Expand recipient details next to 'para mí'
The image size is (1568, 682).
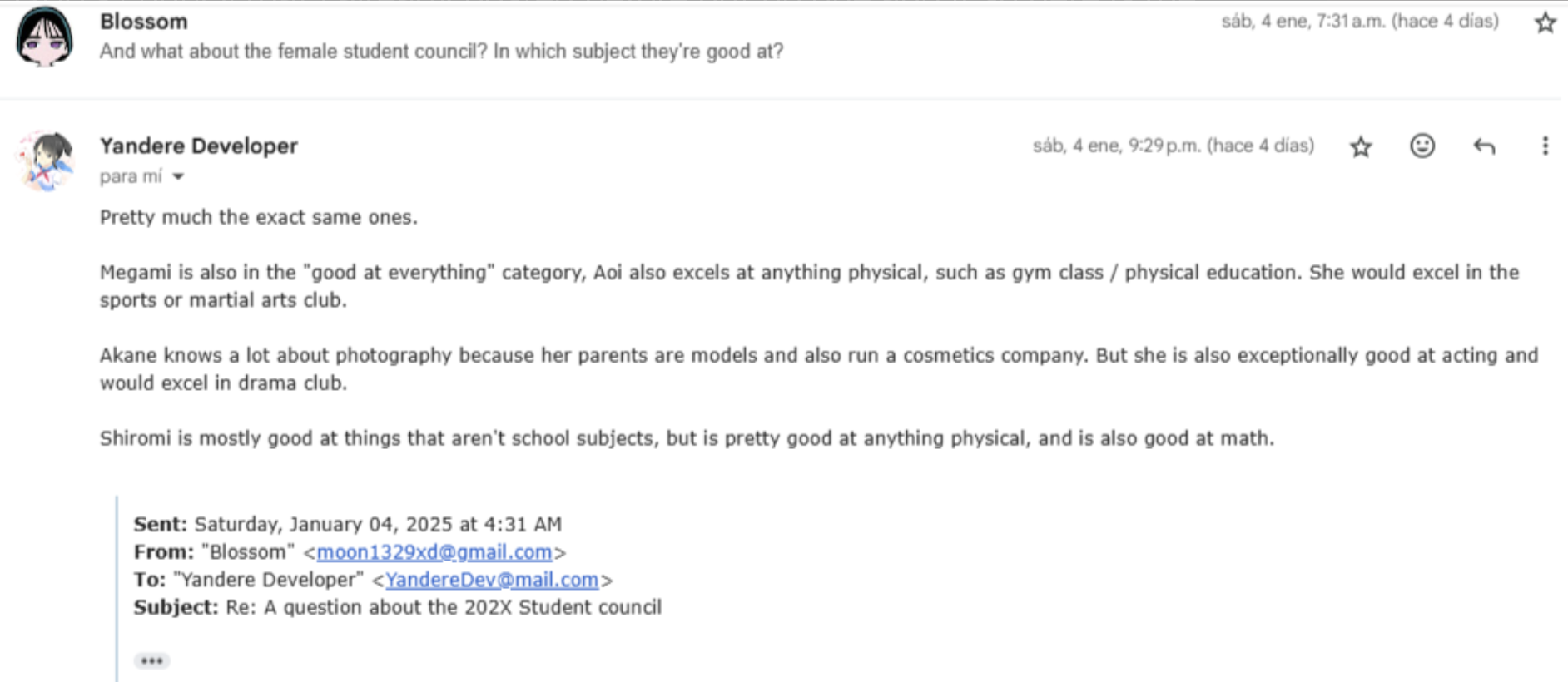point(178,176)
